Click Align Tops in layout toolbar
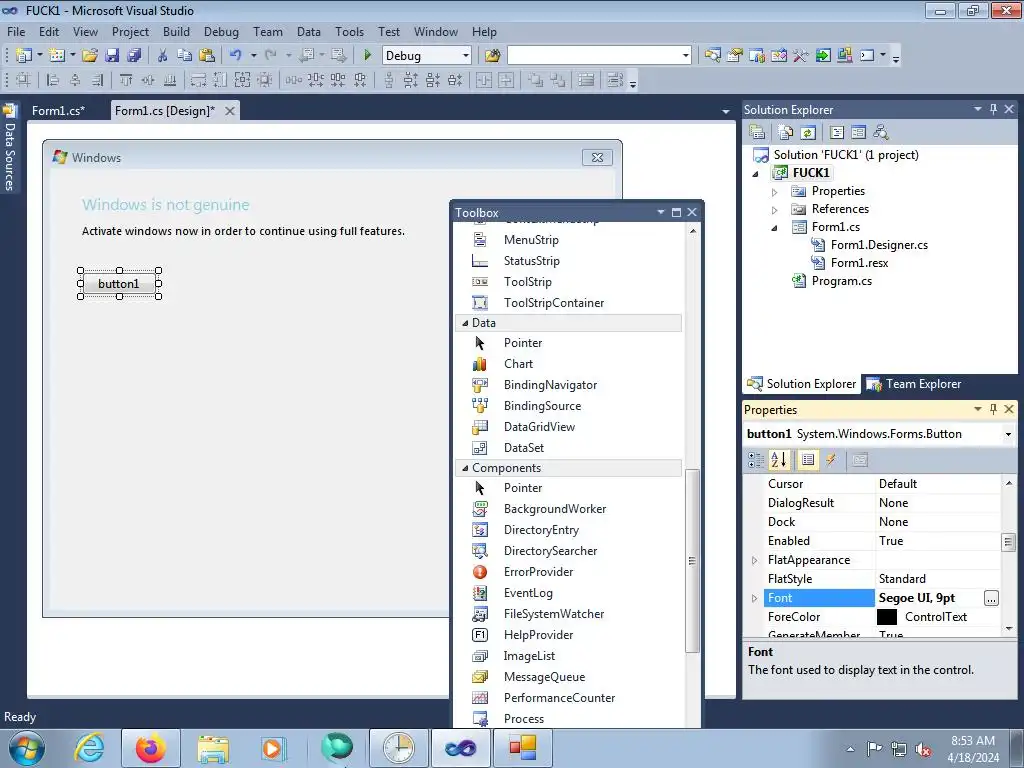 pyautogui.click(x=126, y=80)
